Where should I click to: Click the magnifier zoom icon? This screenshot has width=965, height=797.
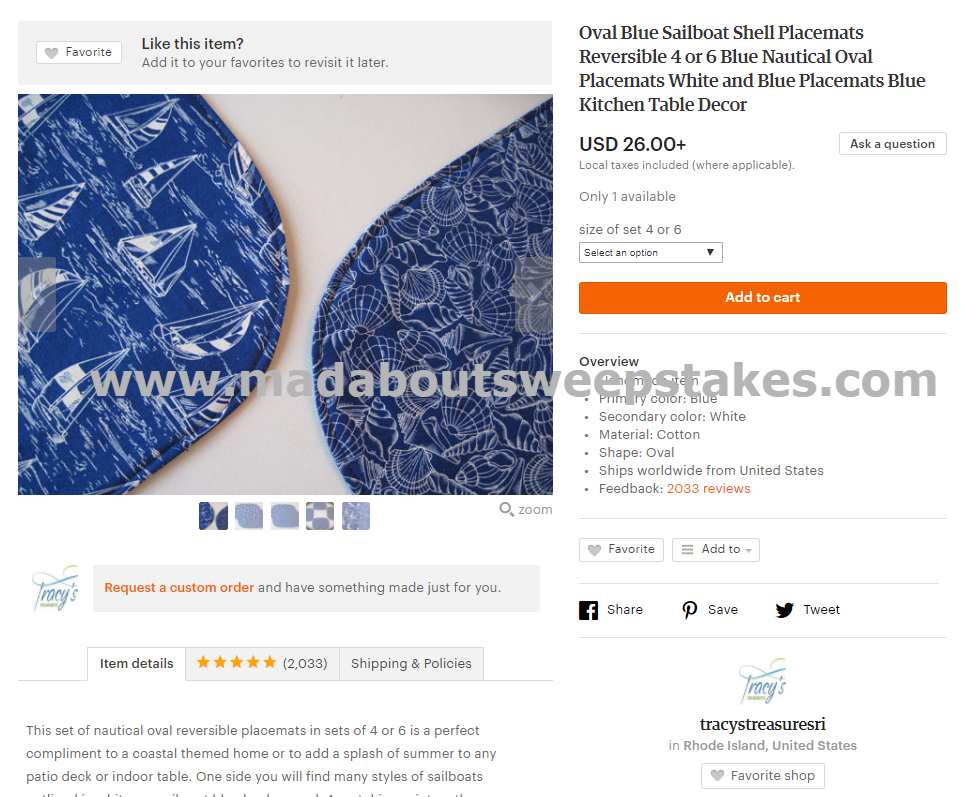pos(506,510)
